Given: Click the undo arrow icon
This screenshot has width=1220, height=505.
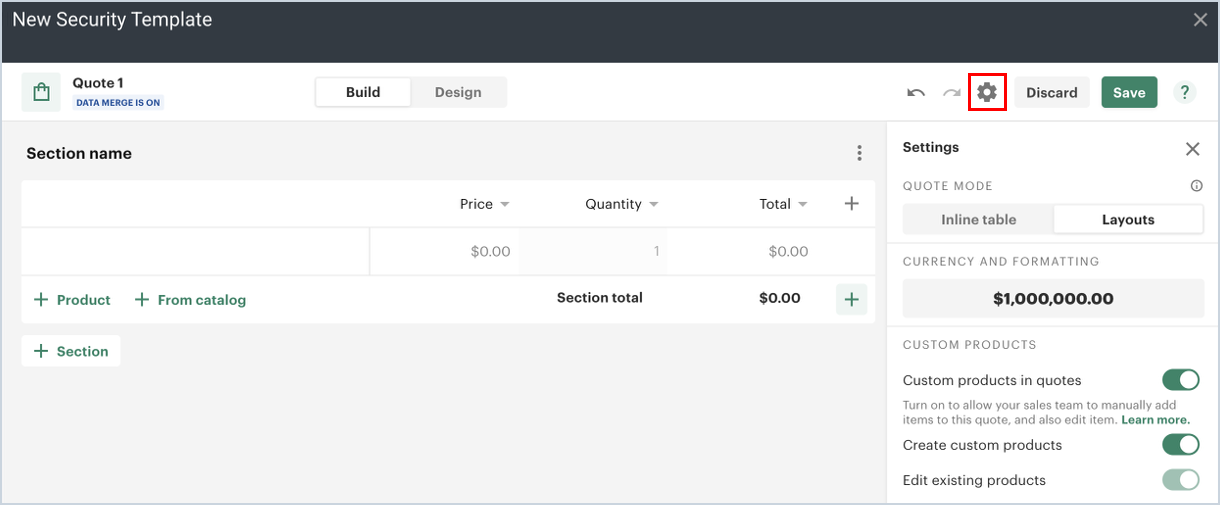Looking at the screenshot, I should [916, 93].
